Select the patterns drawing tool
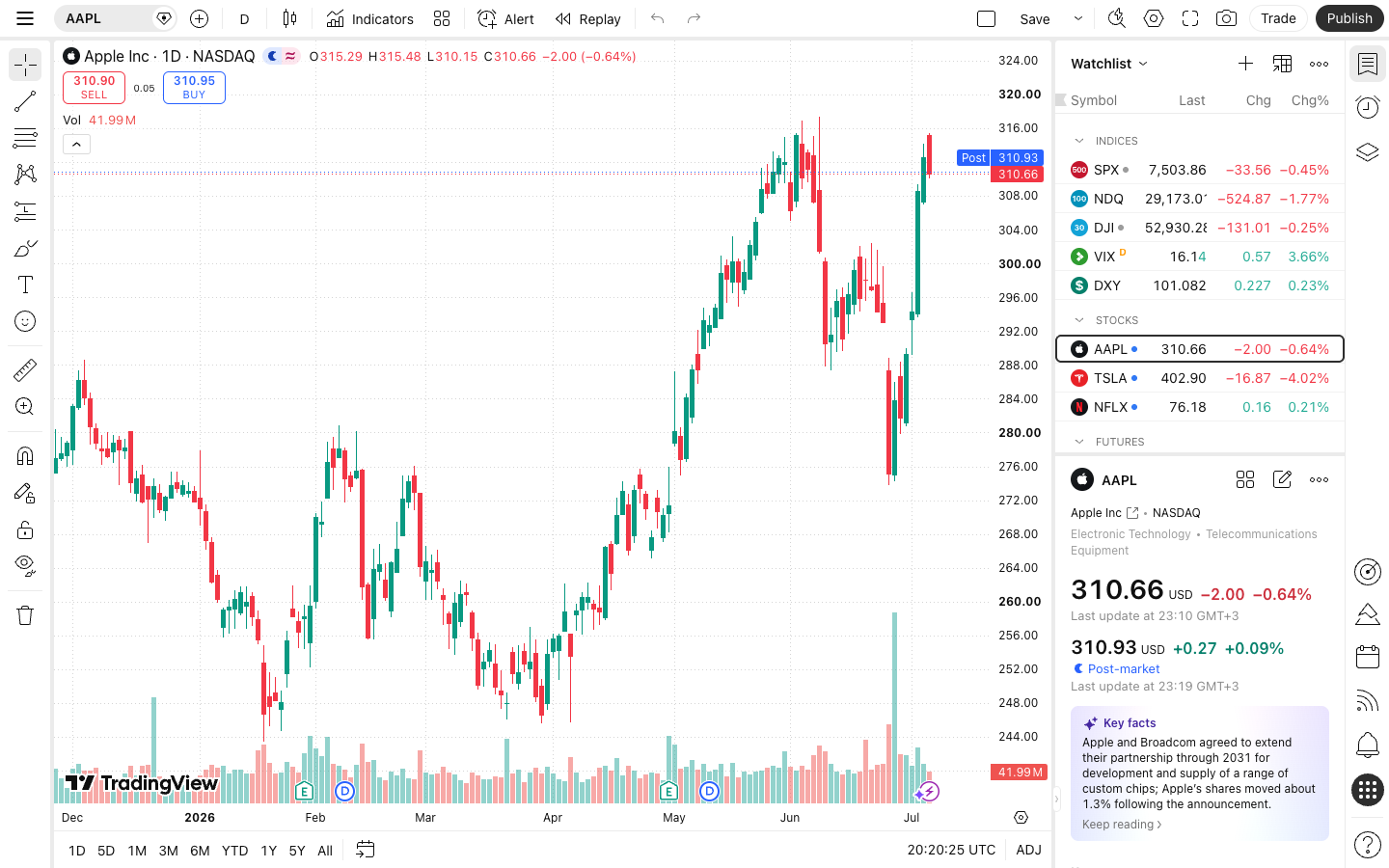Viewport: 1389px width, 868px height. coord(25,175)
